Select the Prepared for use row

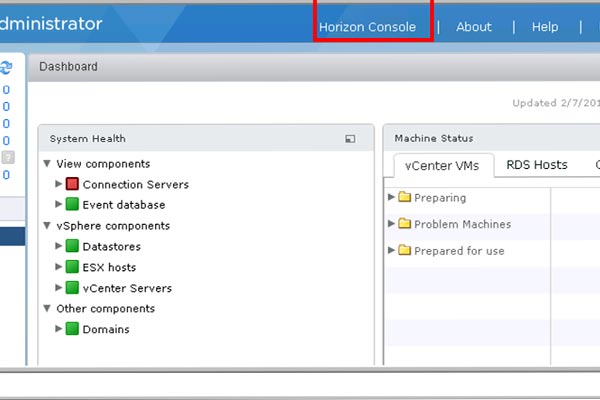click(468, 251)
